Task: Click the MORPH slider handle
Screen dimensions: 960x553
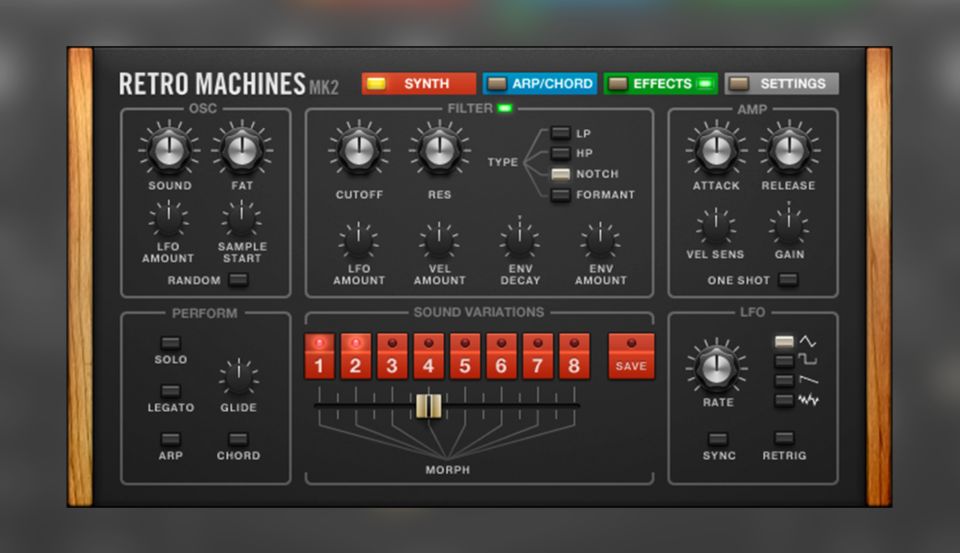Action: [x=428, y=406]
